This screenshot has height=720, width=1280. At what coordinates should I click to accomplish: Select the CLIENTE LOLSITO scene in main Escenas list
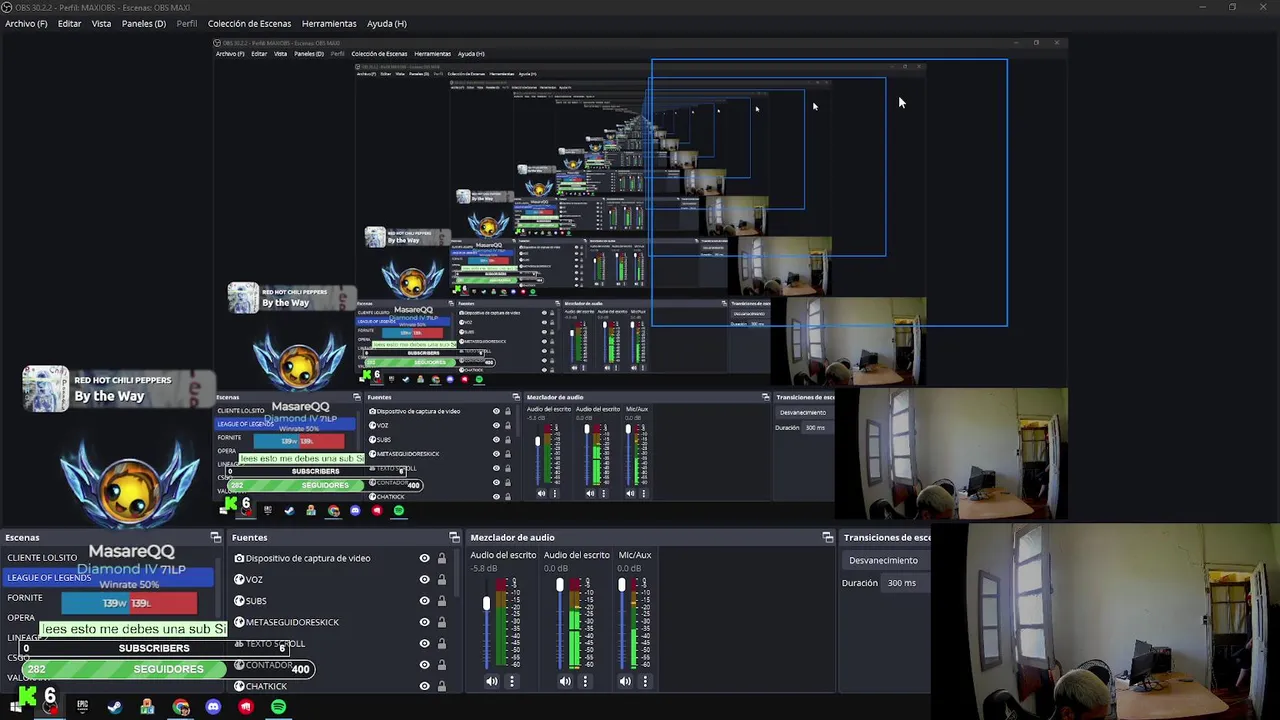coord(42,557)
